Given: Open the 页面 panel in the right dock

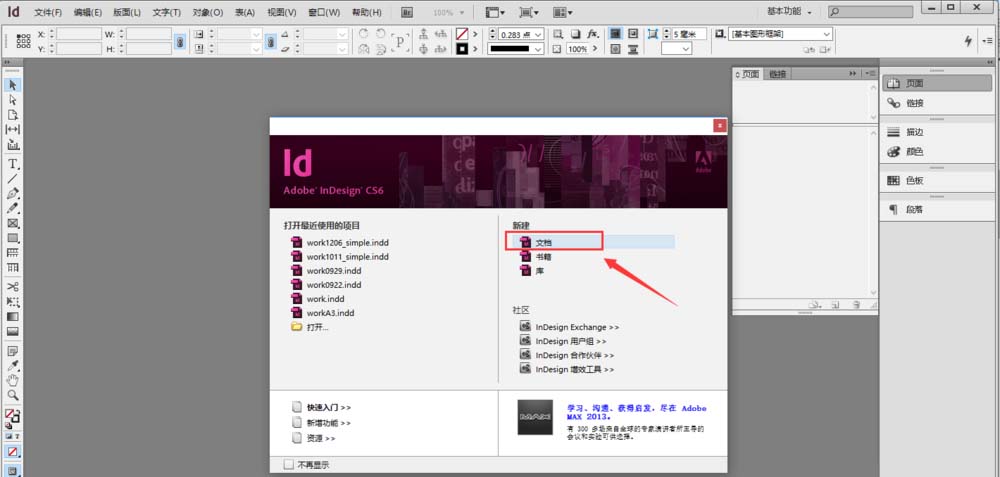Looking at the screenshot, I should 936,83.
